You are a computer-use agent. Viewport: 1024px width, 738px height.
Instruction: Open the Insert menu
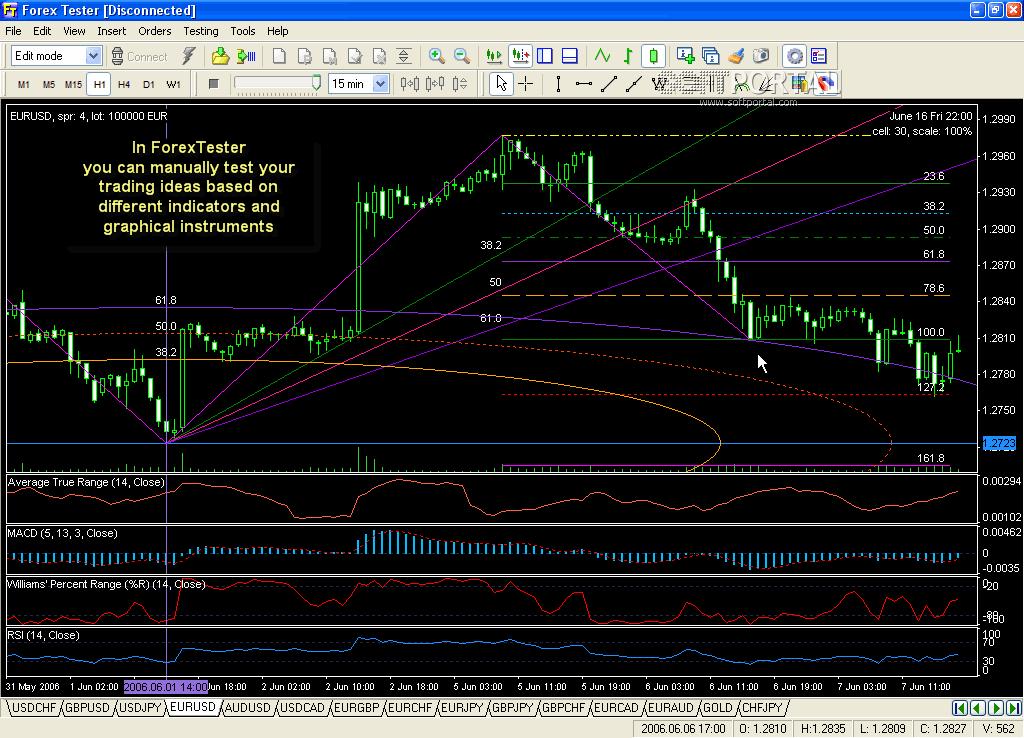pos(112,31)
